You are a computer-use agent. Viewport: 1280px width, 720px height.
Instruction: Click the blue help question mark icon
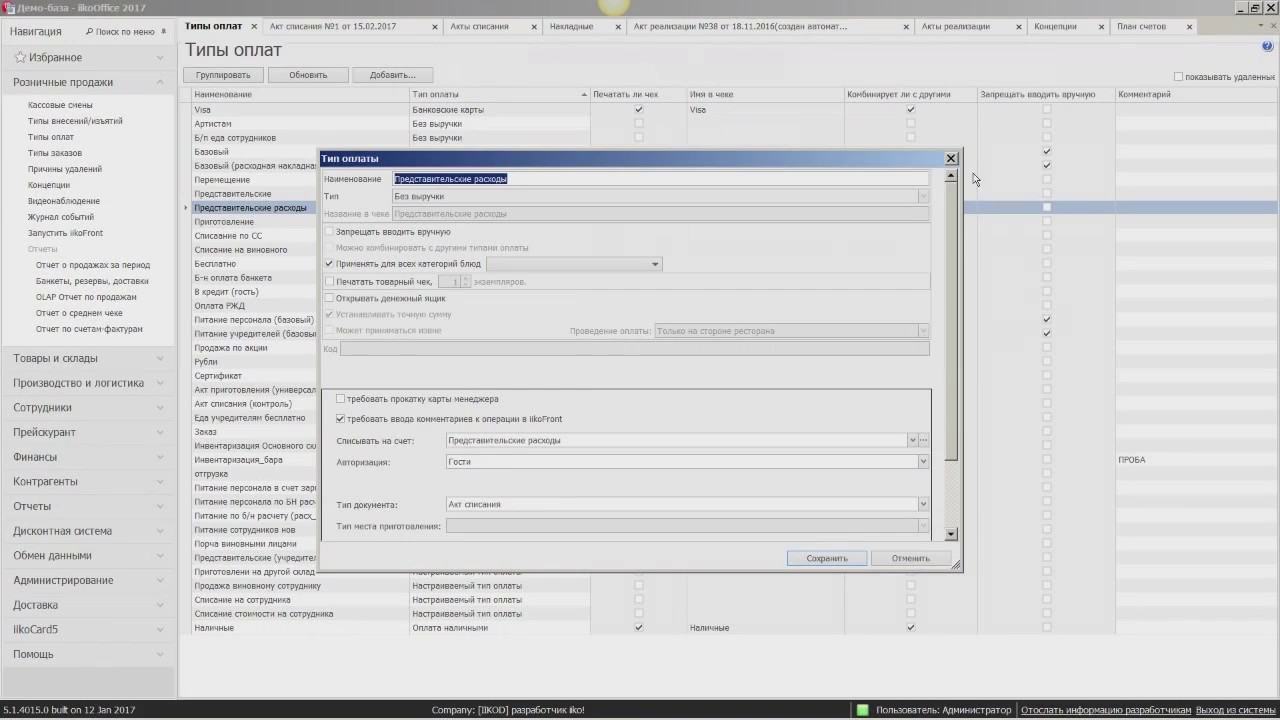pos(1268,46)
